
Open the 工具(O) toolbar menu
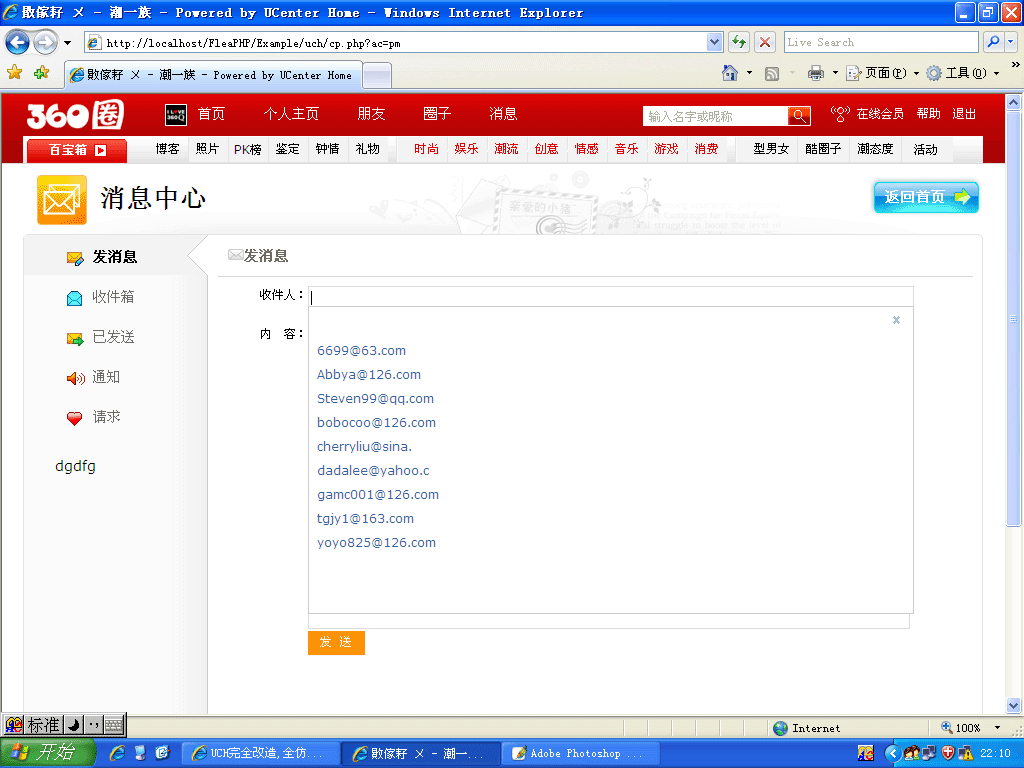click(963, 73)
